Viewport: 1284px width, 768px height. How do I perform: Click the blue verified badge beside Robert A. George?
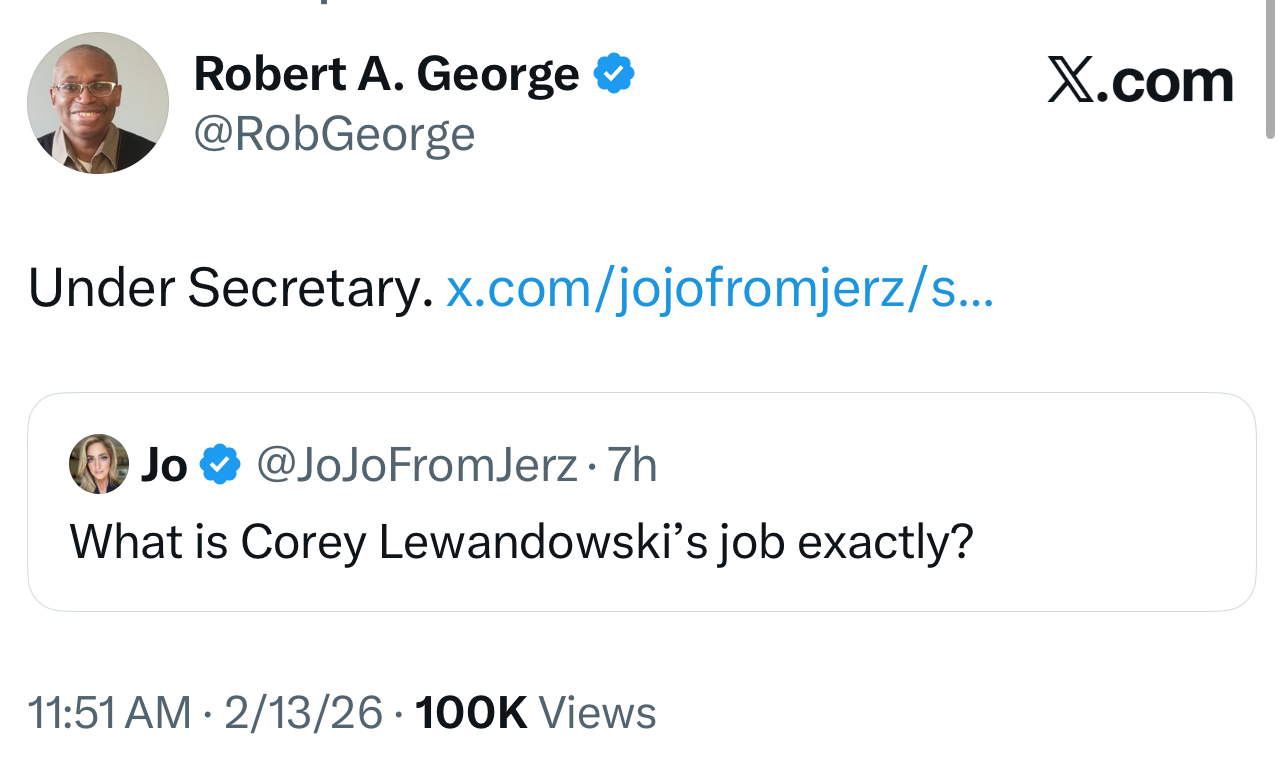click(614, 75)
